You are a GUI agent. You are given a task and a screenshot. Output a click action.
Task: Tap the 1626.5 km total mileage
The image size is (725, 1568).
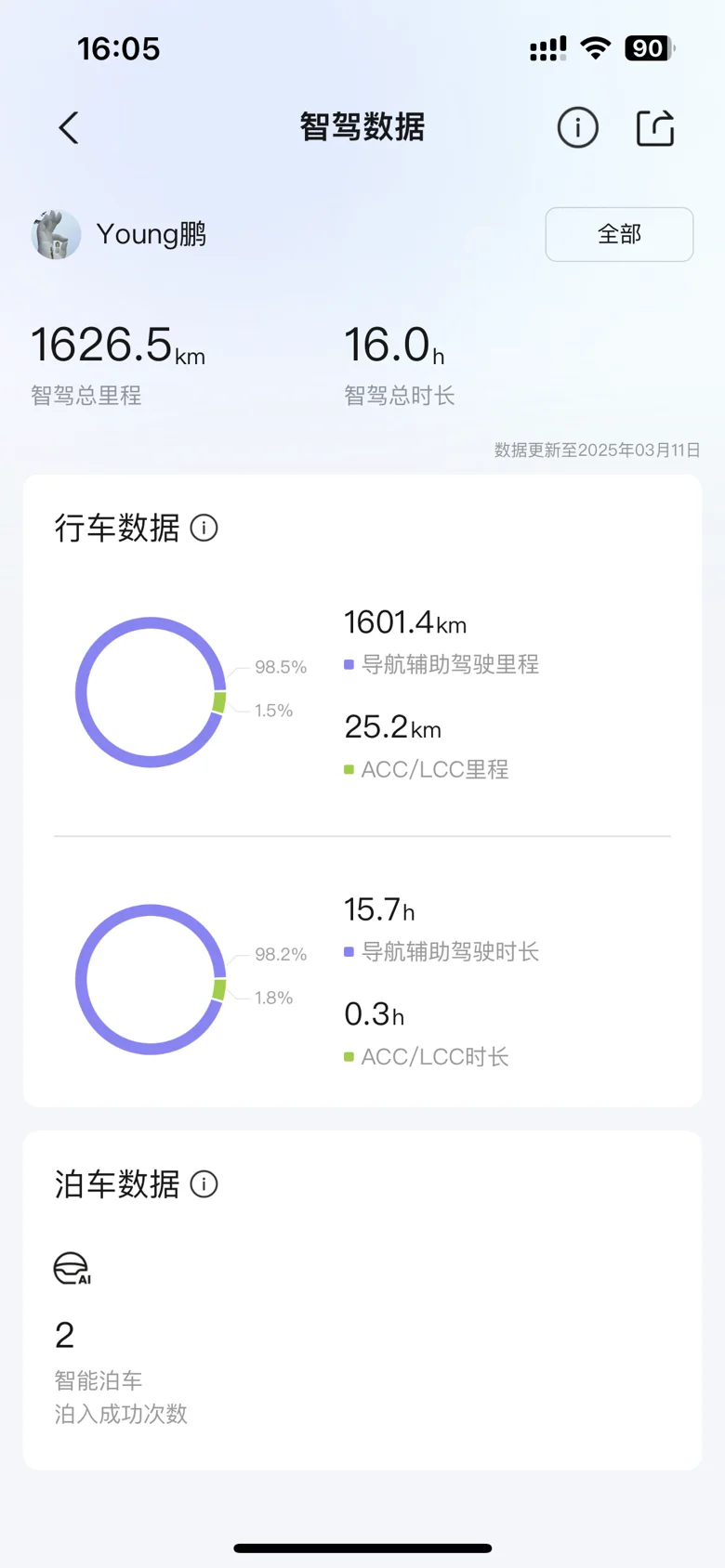(118, 346)
